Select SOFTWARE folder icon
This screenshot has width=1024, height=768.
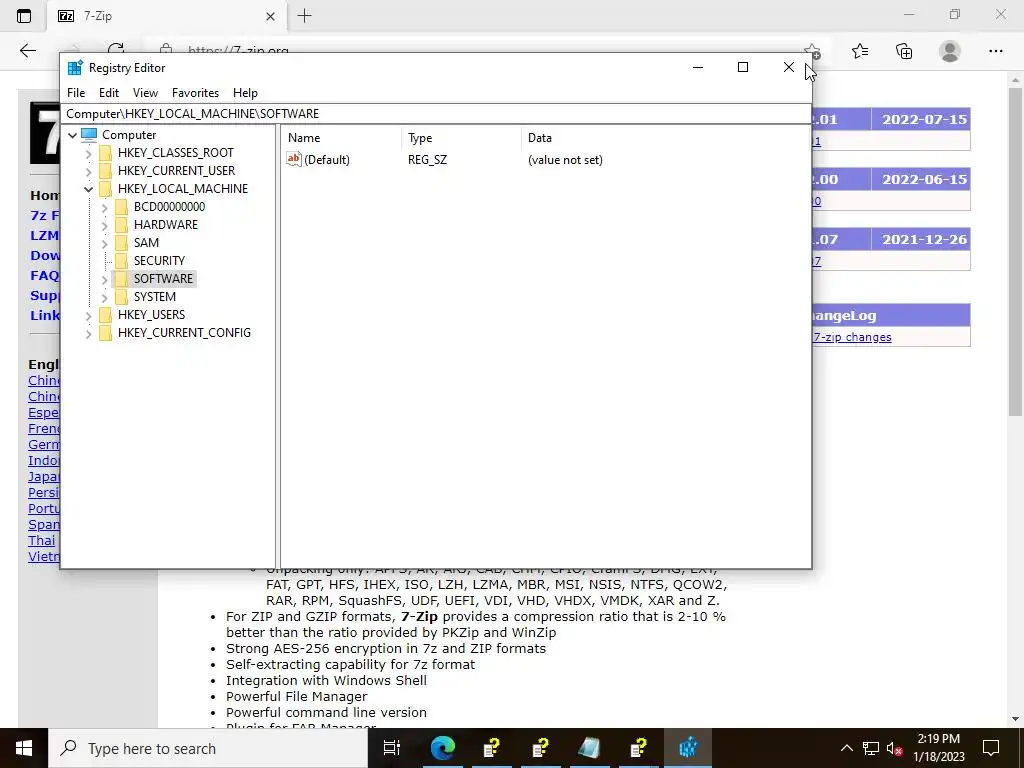pos(121,278)
